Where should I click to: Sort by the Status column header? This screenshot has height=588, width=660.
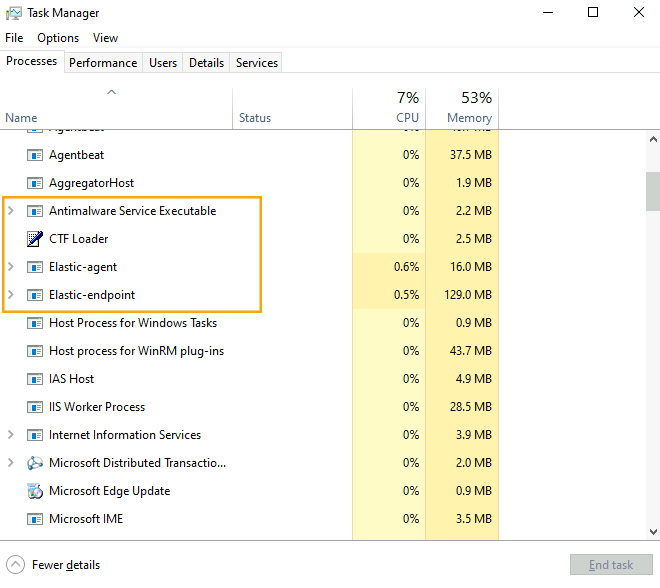(293, 109)
